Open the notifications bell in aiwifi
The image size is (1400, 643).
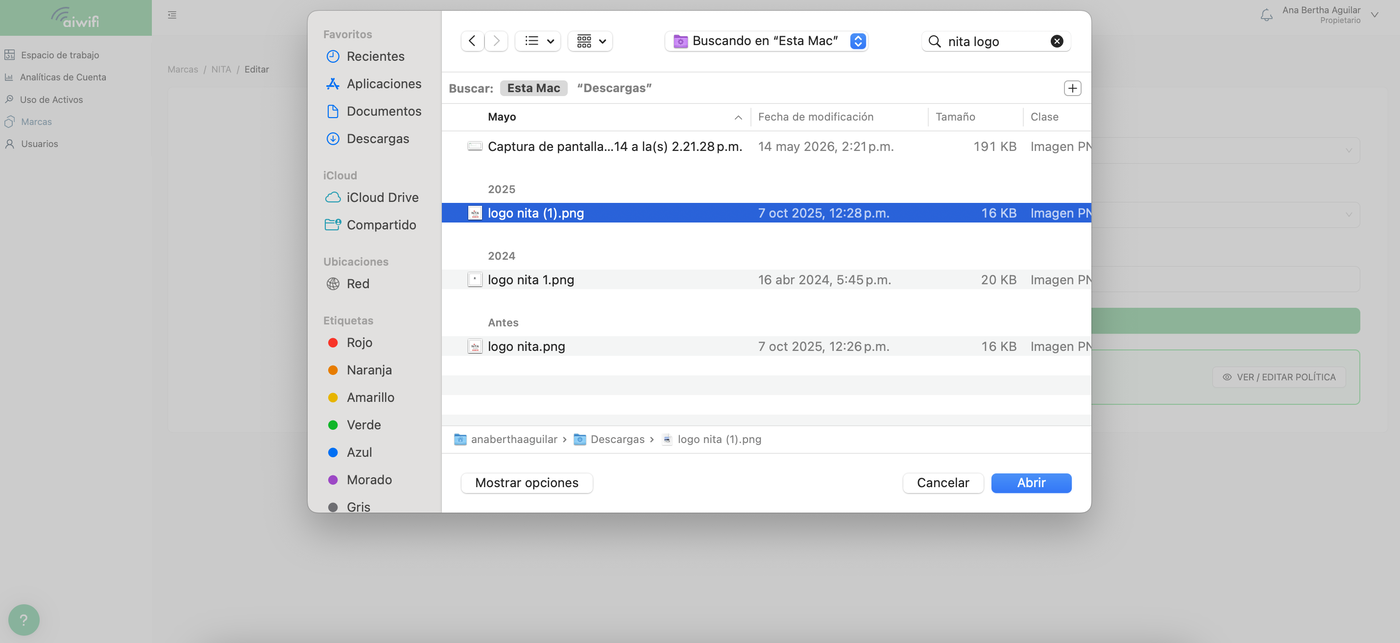(1267, 15)
